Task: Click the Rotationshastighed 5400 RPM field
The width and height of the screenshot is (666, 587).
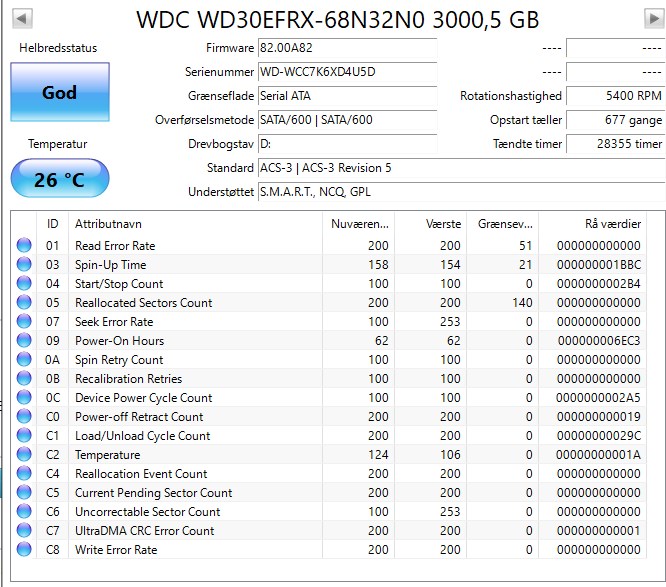Action: pyautogui.click(x=615, y=96)
